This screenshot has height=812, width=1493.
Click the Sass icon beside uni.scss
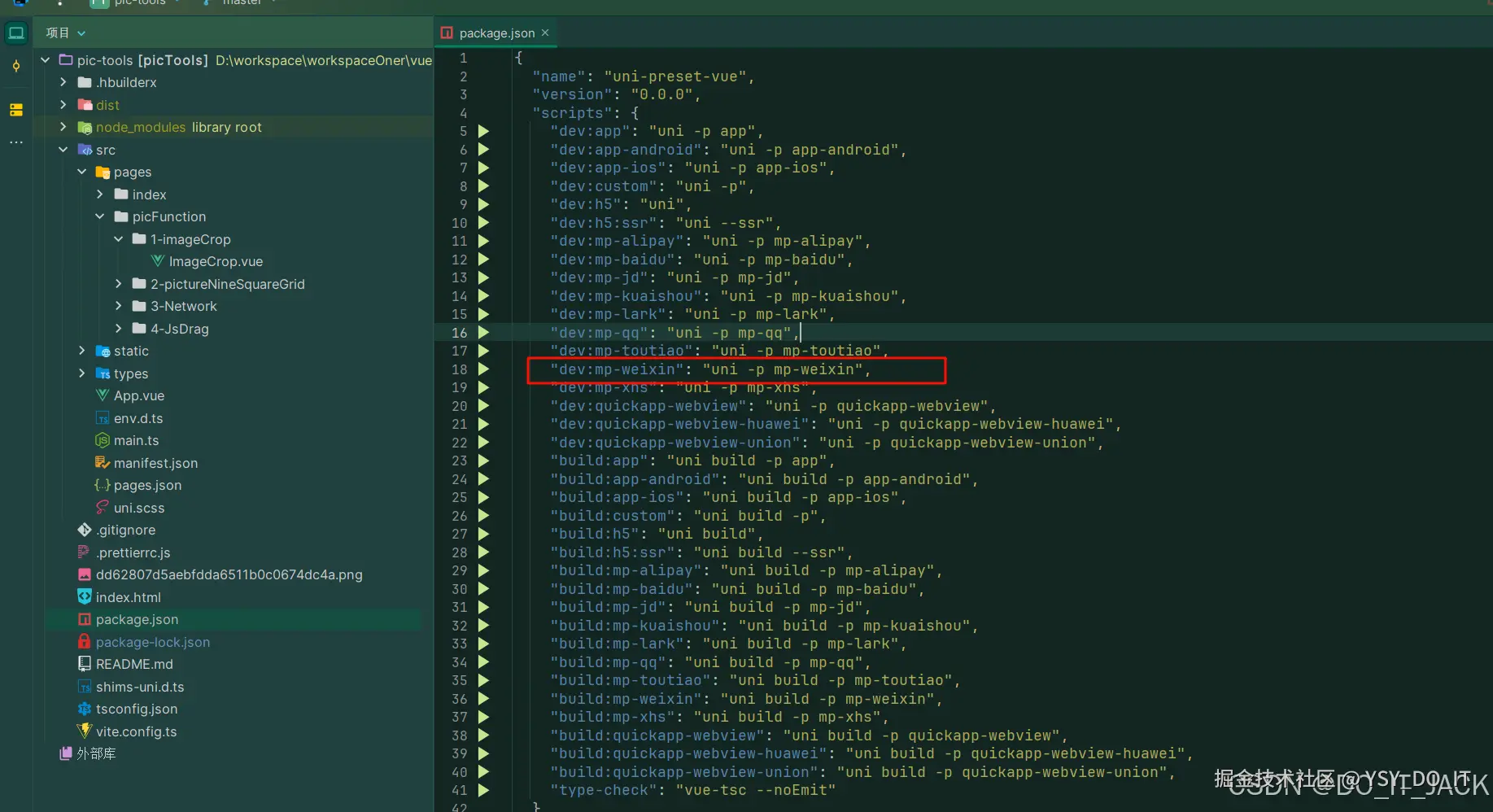(103, 508)
